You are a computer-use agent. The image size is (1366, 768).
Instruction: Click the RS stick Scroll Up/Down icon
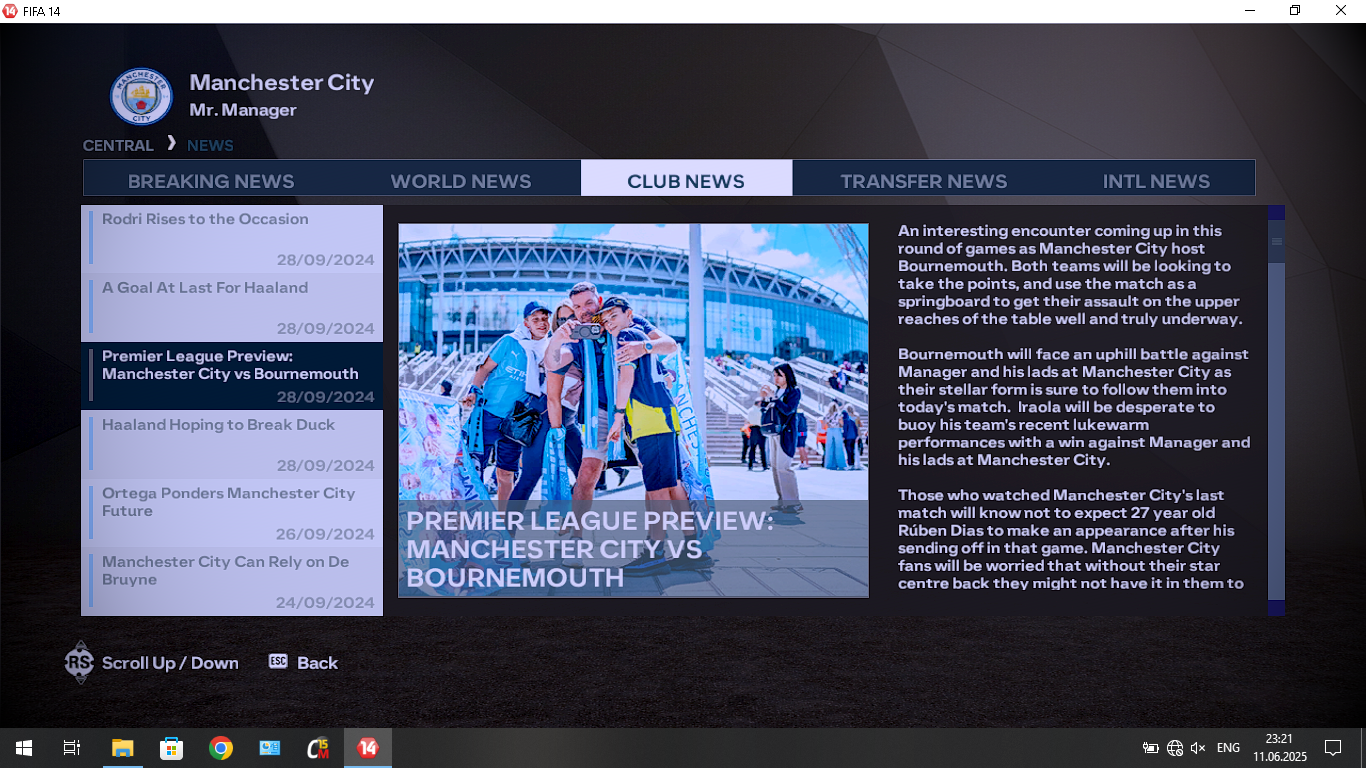click(x=79, y=662)
